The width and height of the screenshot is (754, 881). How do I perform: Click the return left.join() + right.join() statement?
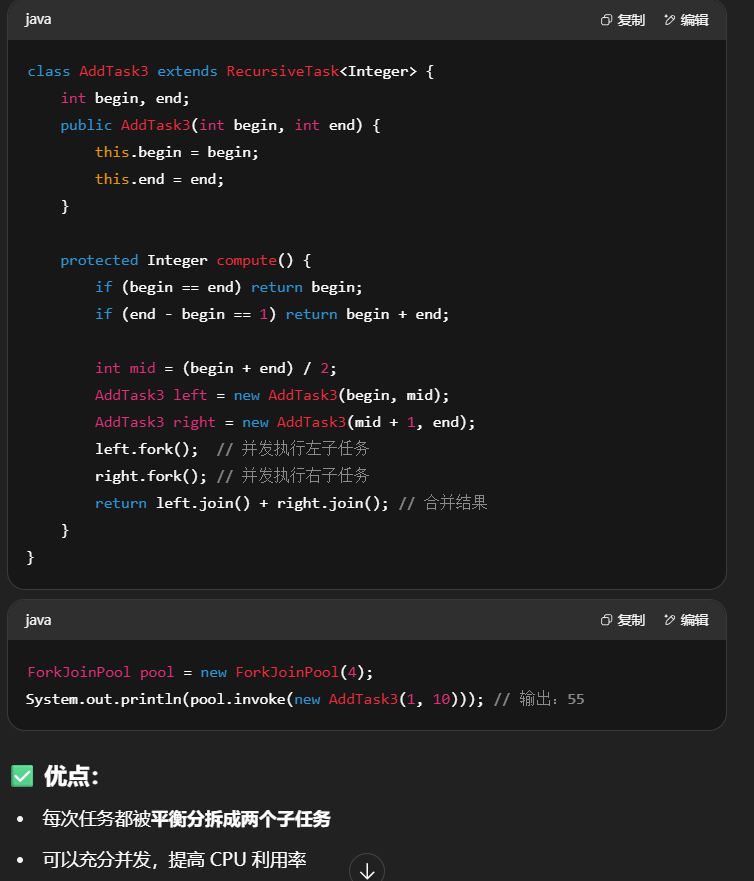tap(241, 503)
